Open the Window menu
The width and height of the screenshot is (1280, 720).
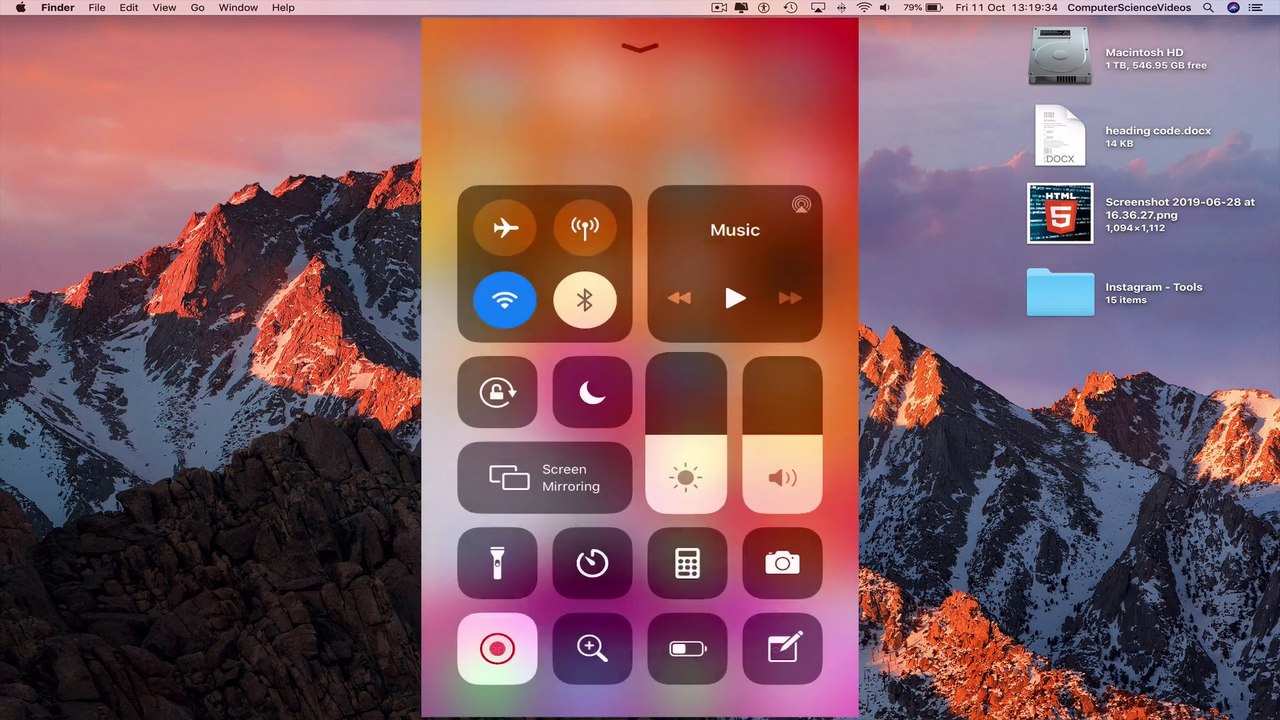point(238,7)
